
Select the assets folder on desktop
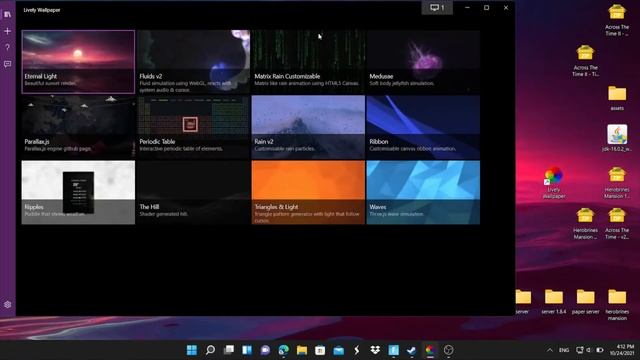(x=617, y=98)
